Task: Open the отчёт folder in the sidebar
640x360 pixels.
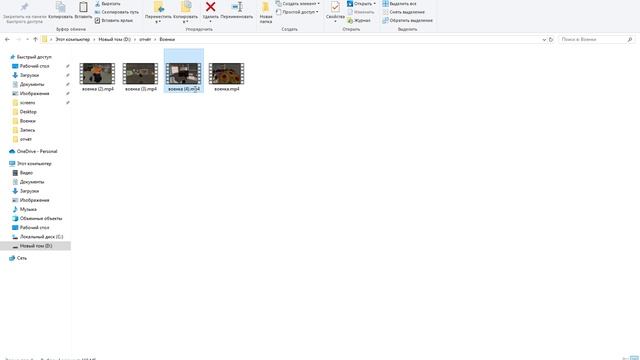Action: click(x=26, y=139)
